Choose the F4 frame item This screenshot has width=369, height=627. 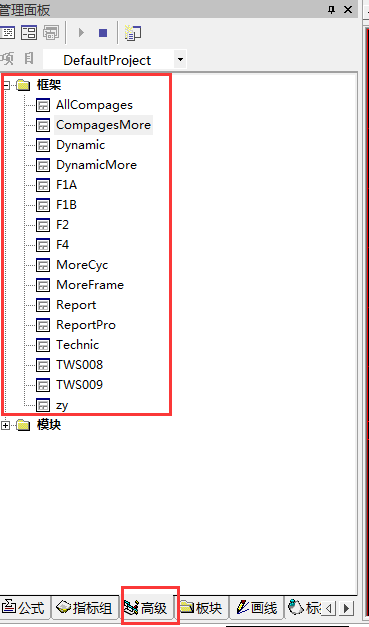click(x=62, y=245)
